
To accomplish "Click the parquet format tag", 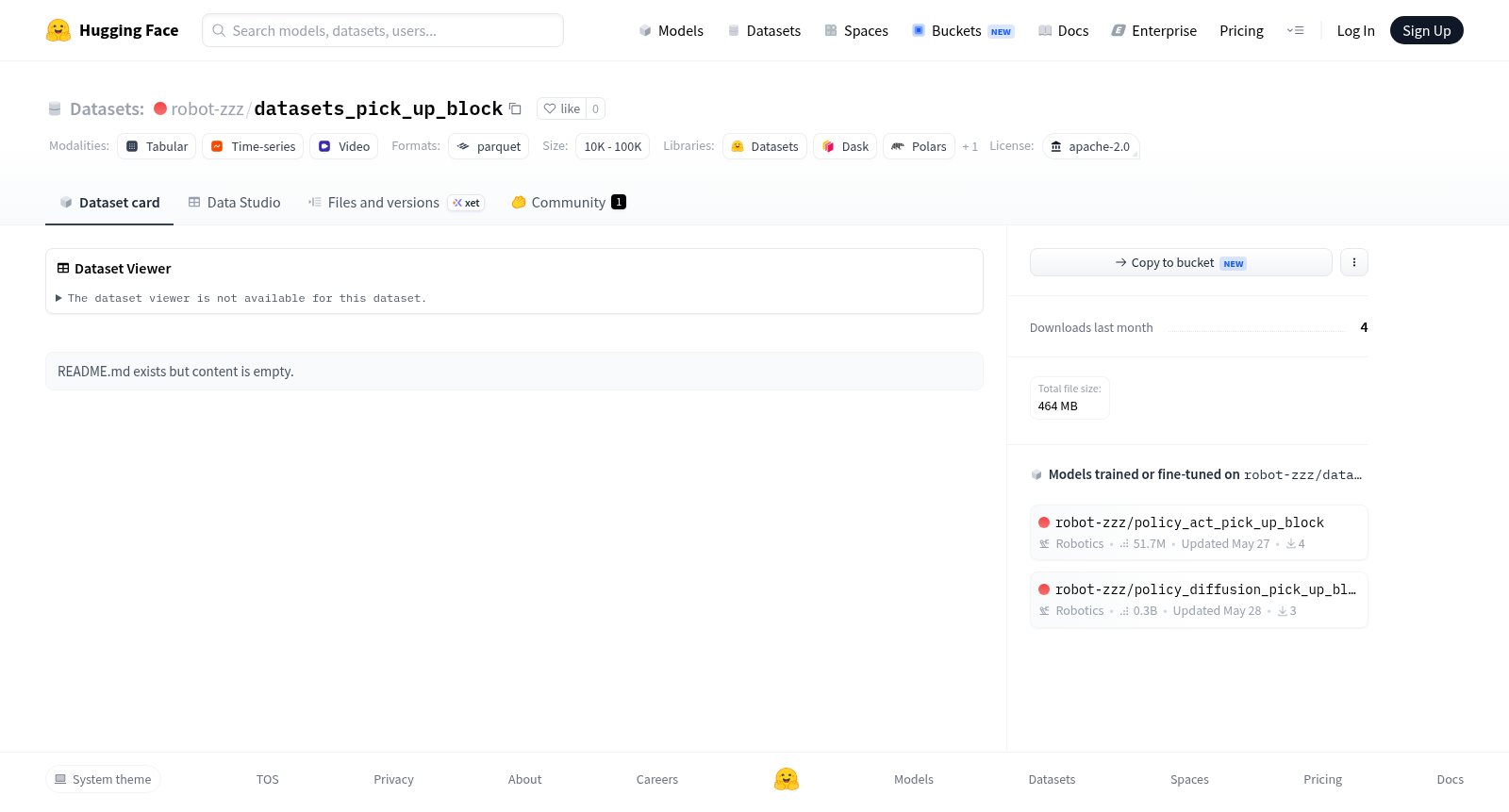I will coord(489,146).
